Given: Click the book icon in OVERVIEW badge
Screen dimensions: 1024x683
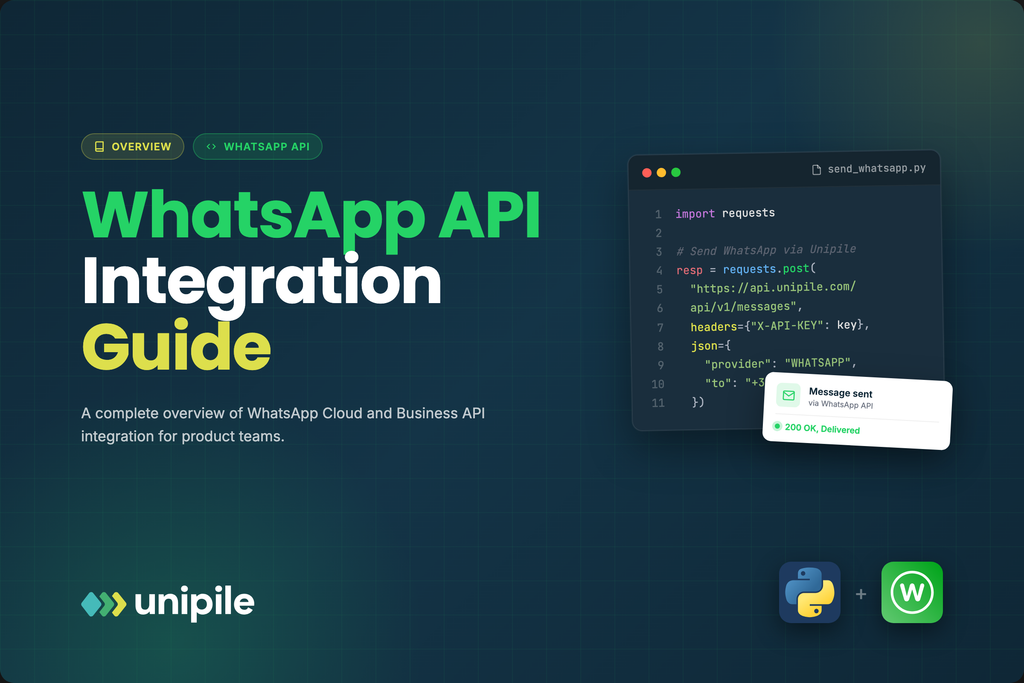Looking at the screenshot, I should 99,146.
